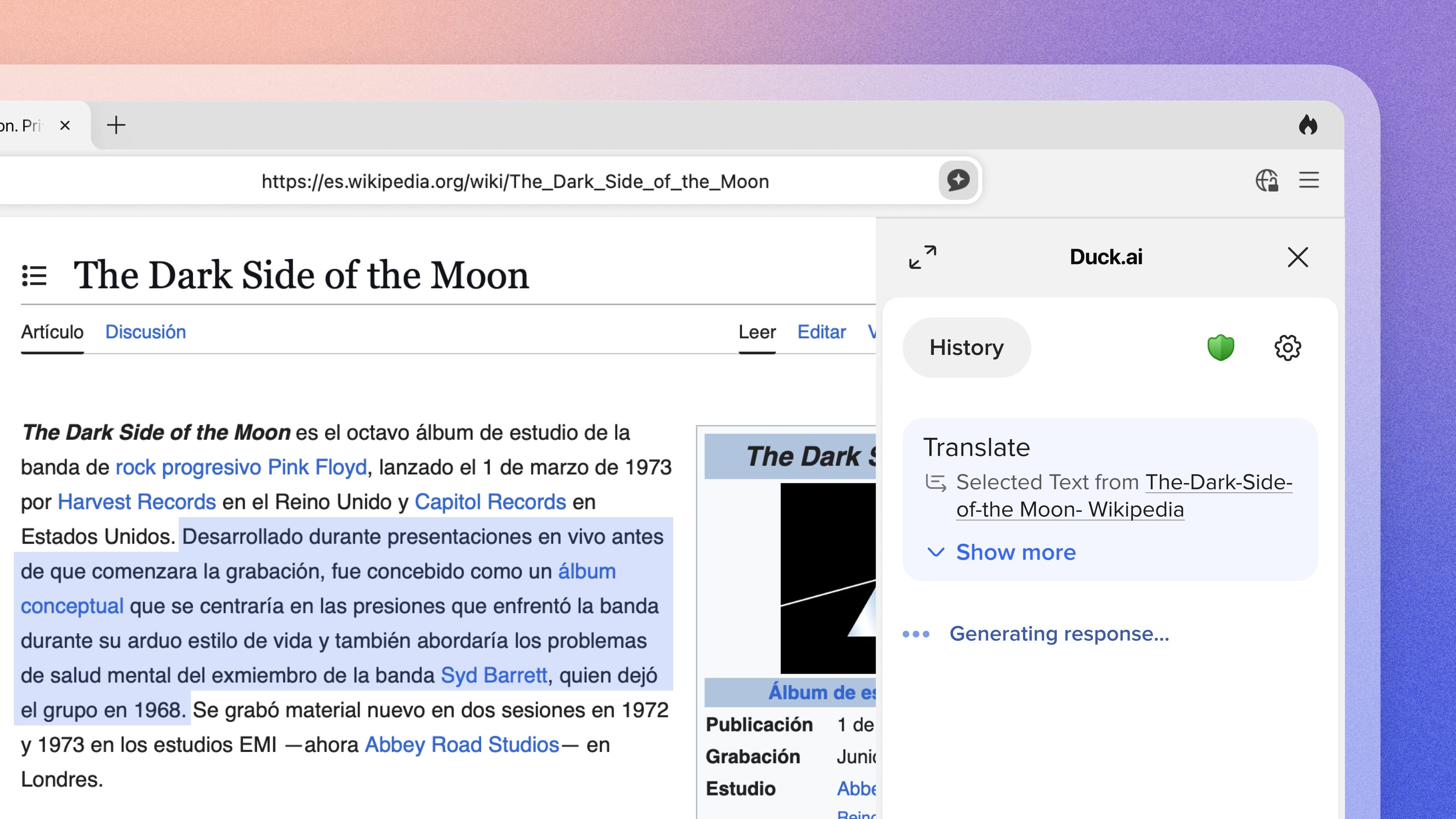Click the address bar URL field
Viewport: 1456px width, 819px height.
point(515,182)
